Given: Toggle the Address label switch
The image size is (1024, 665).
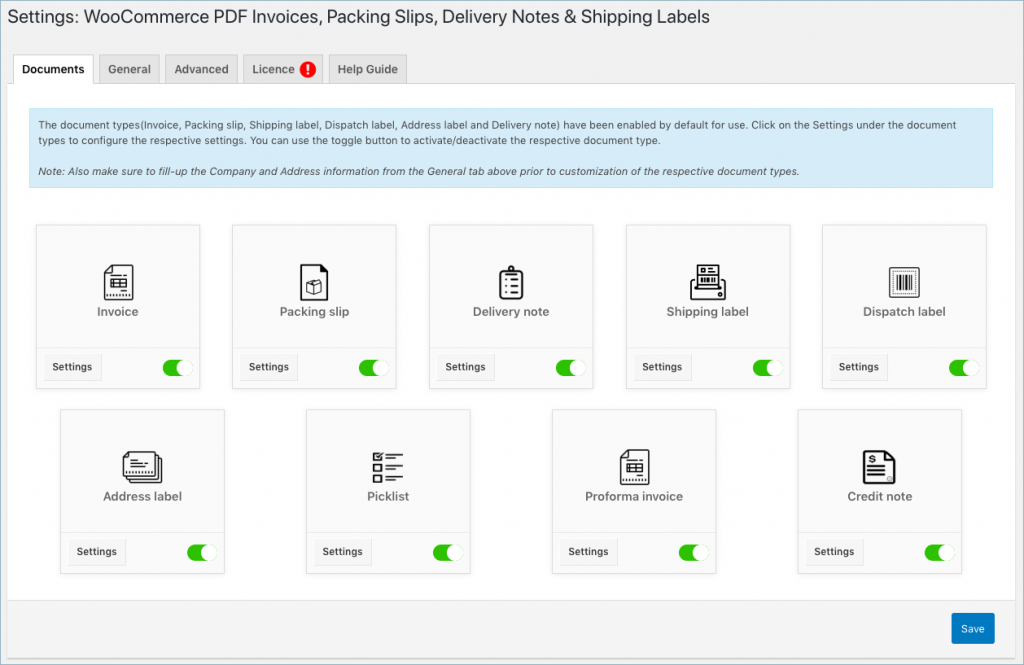Looking at the screenshot, I should point(202,553).
